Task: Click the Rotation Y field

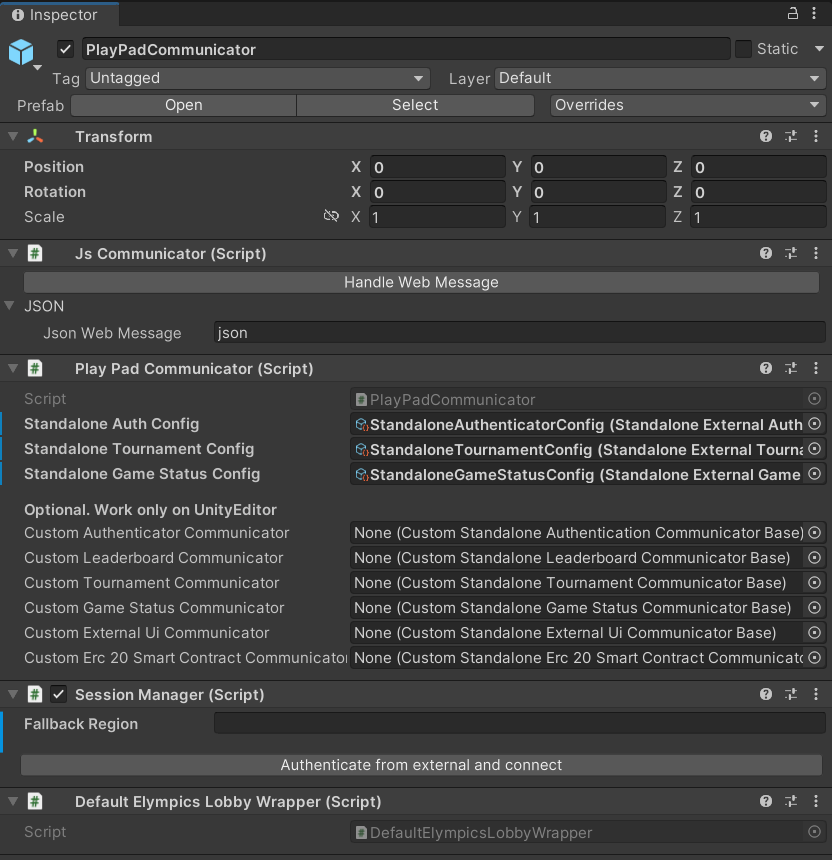Action: click(598, 192)
